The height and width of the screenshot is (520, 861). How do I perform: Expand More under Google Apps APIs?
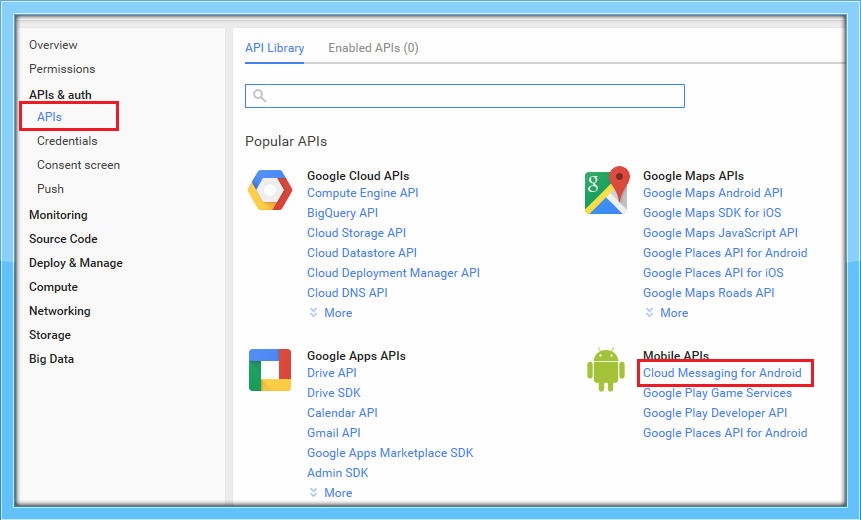[331, 493]
